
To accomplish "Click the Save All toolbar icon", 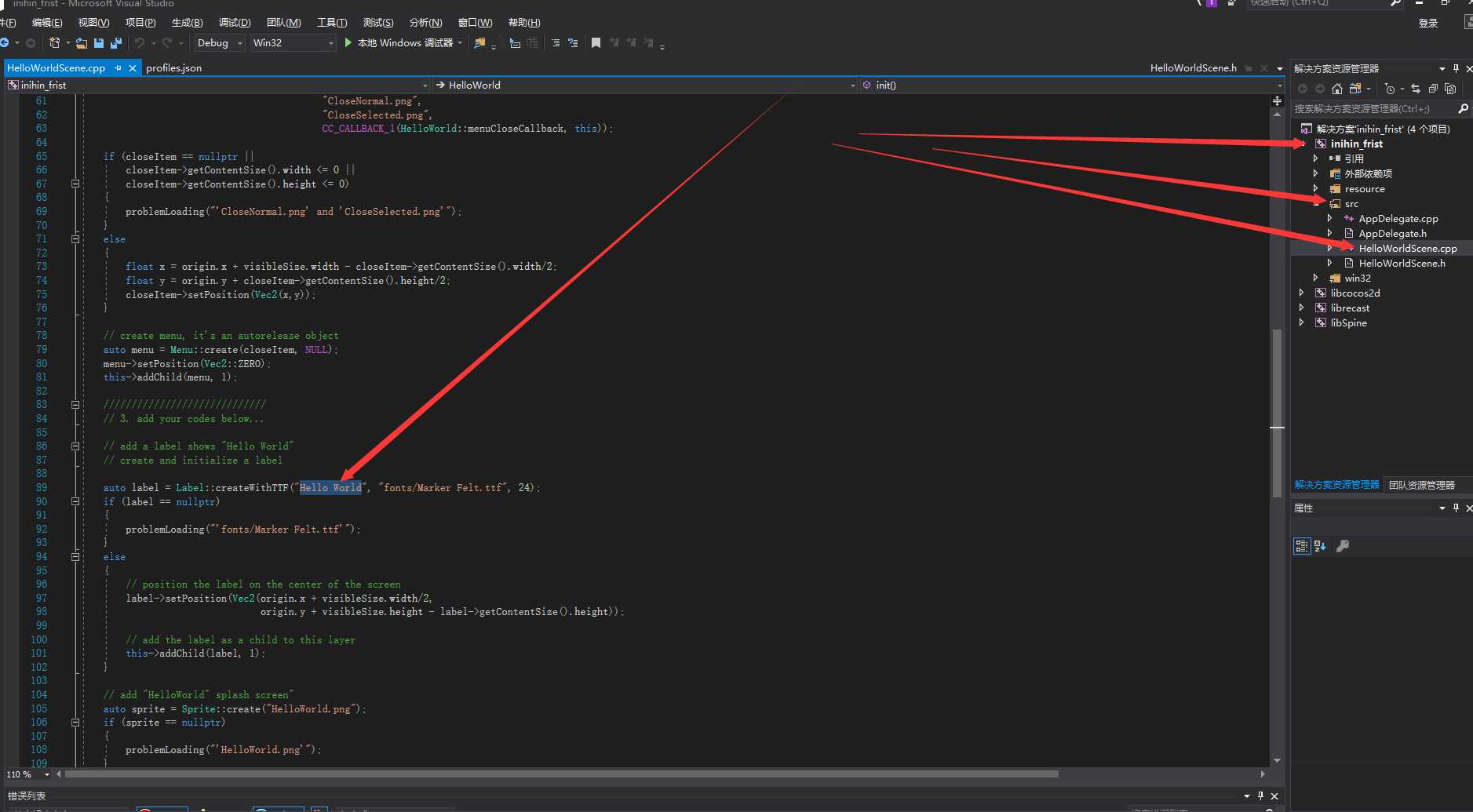I will point(116,42).
